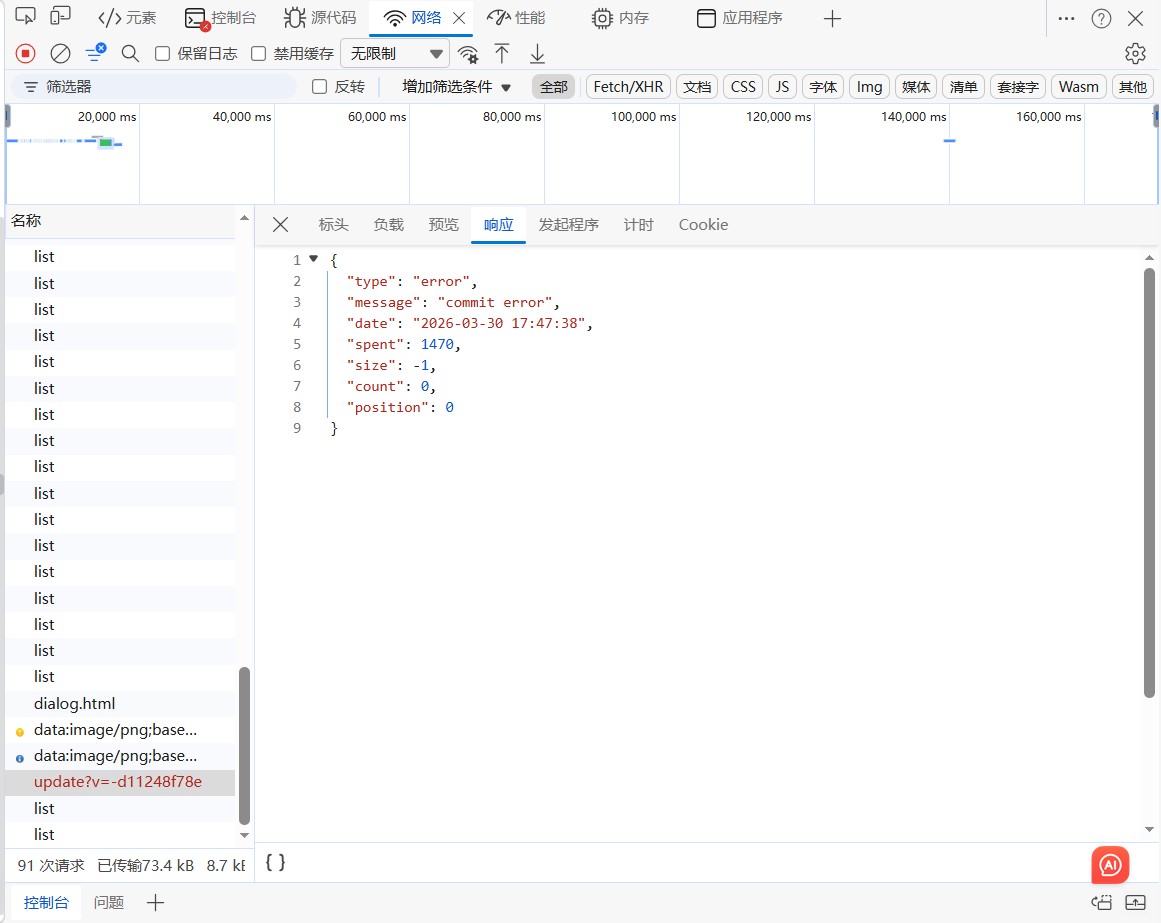Open the 控制台 panel tab

coord(221,18)
